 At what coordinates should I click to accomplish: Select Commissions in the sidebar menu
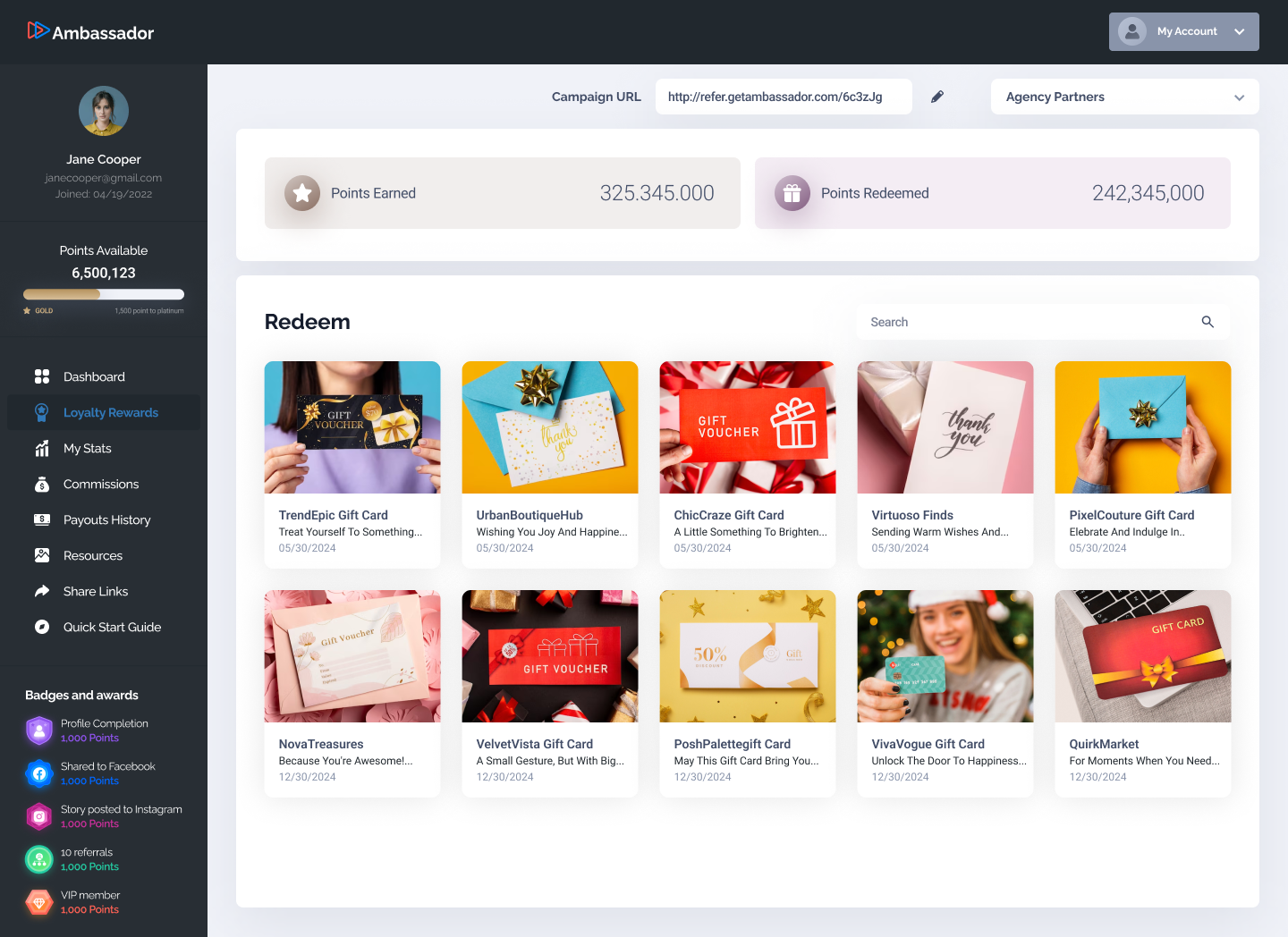click(101, 484)
